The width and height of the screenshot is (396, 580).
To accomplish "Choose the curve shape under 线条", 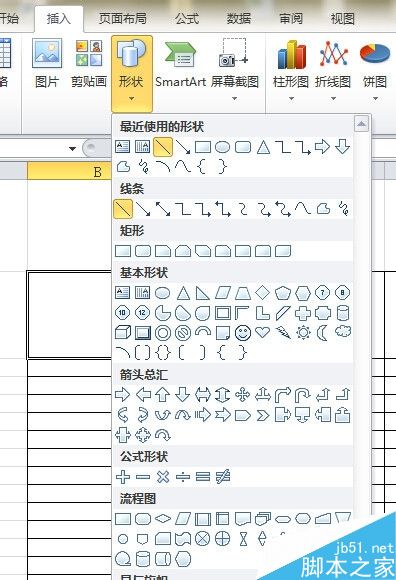I will pos(303,209).
